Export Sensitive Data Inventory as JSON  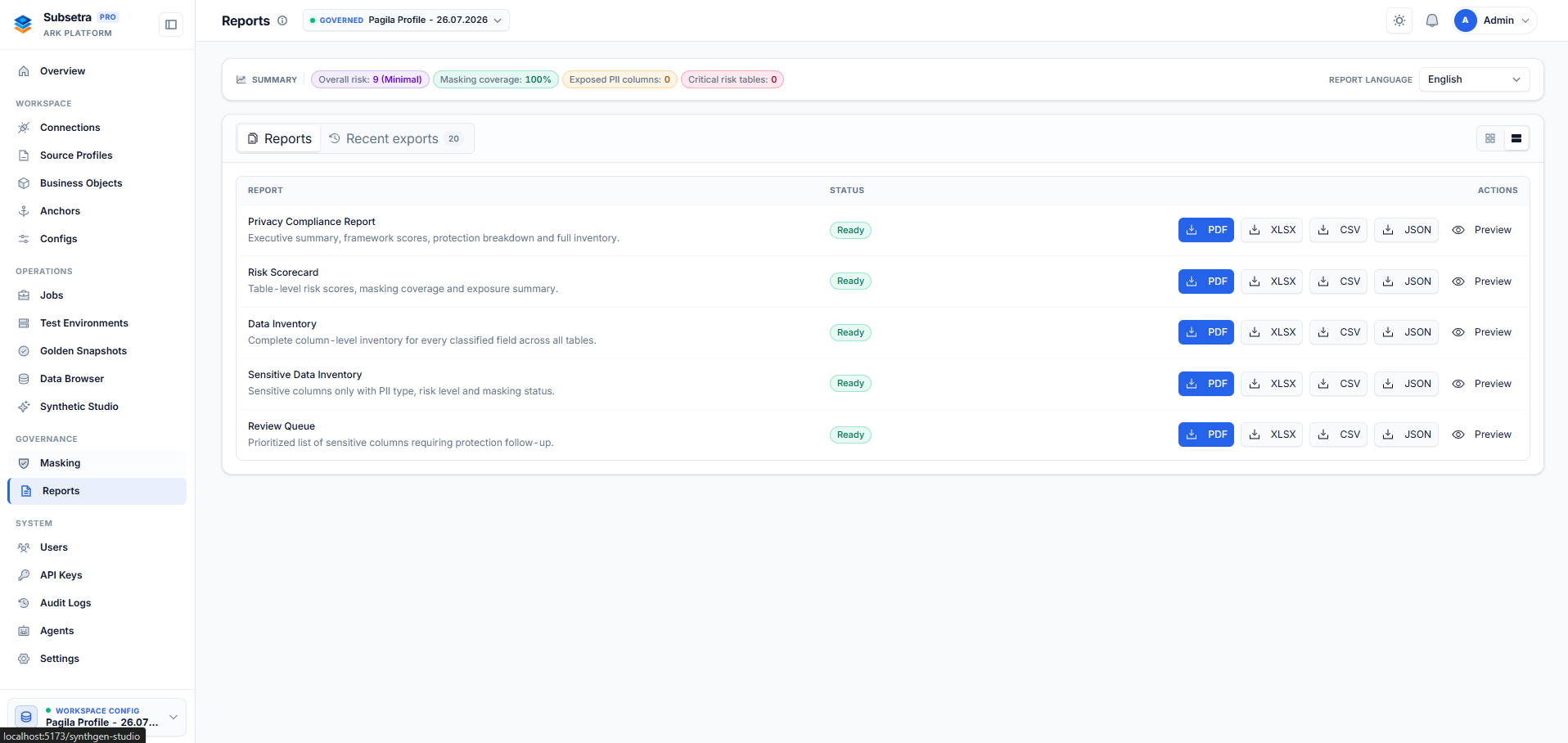(1406, 384)
